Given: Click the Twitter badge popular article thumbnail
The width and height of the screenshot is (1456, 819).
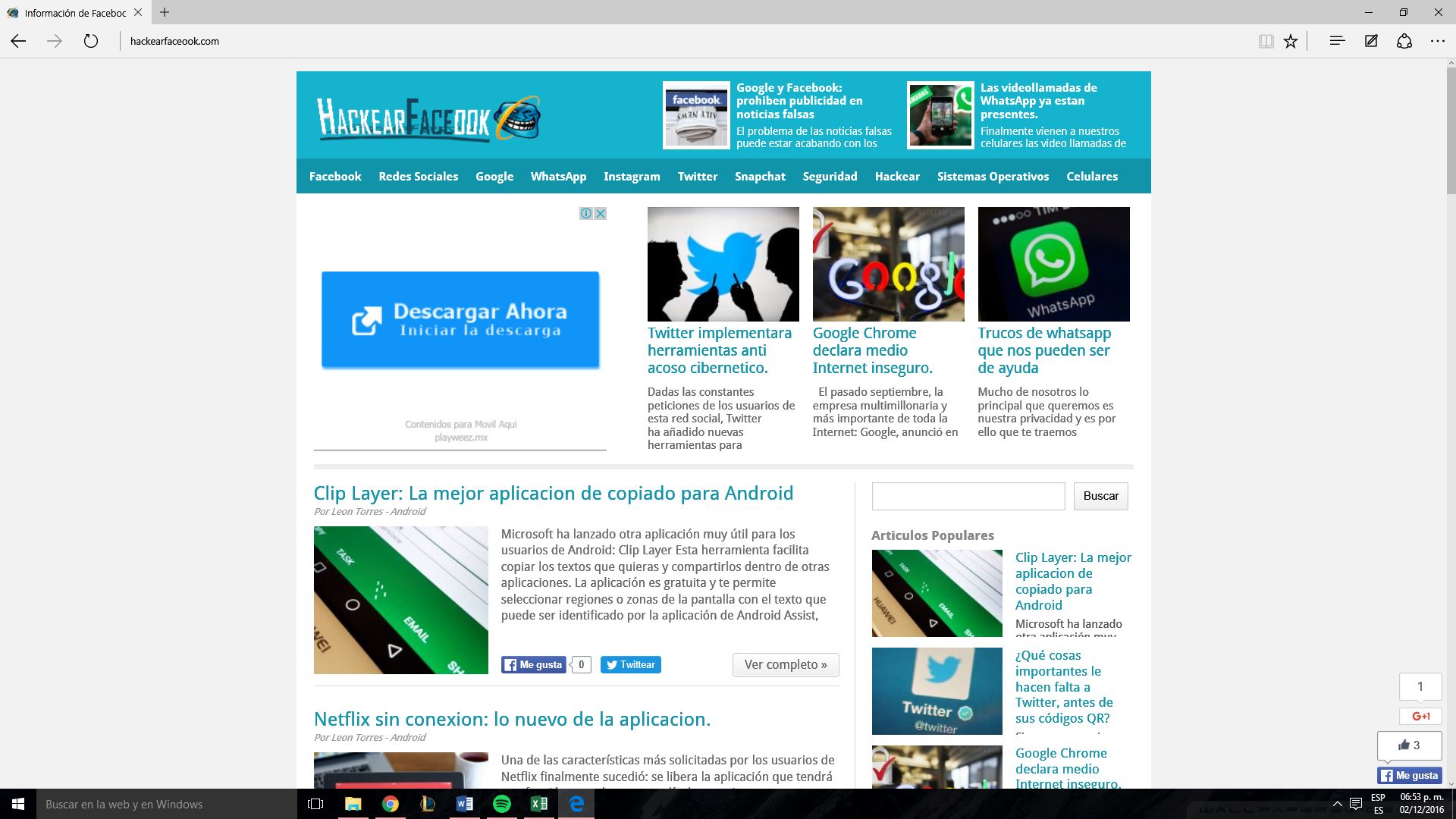Looking at the screenshot, I should [x=937, y=691].
